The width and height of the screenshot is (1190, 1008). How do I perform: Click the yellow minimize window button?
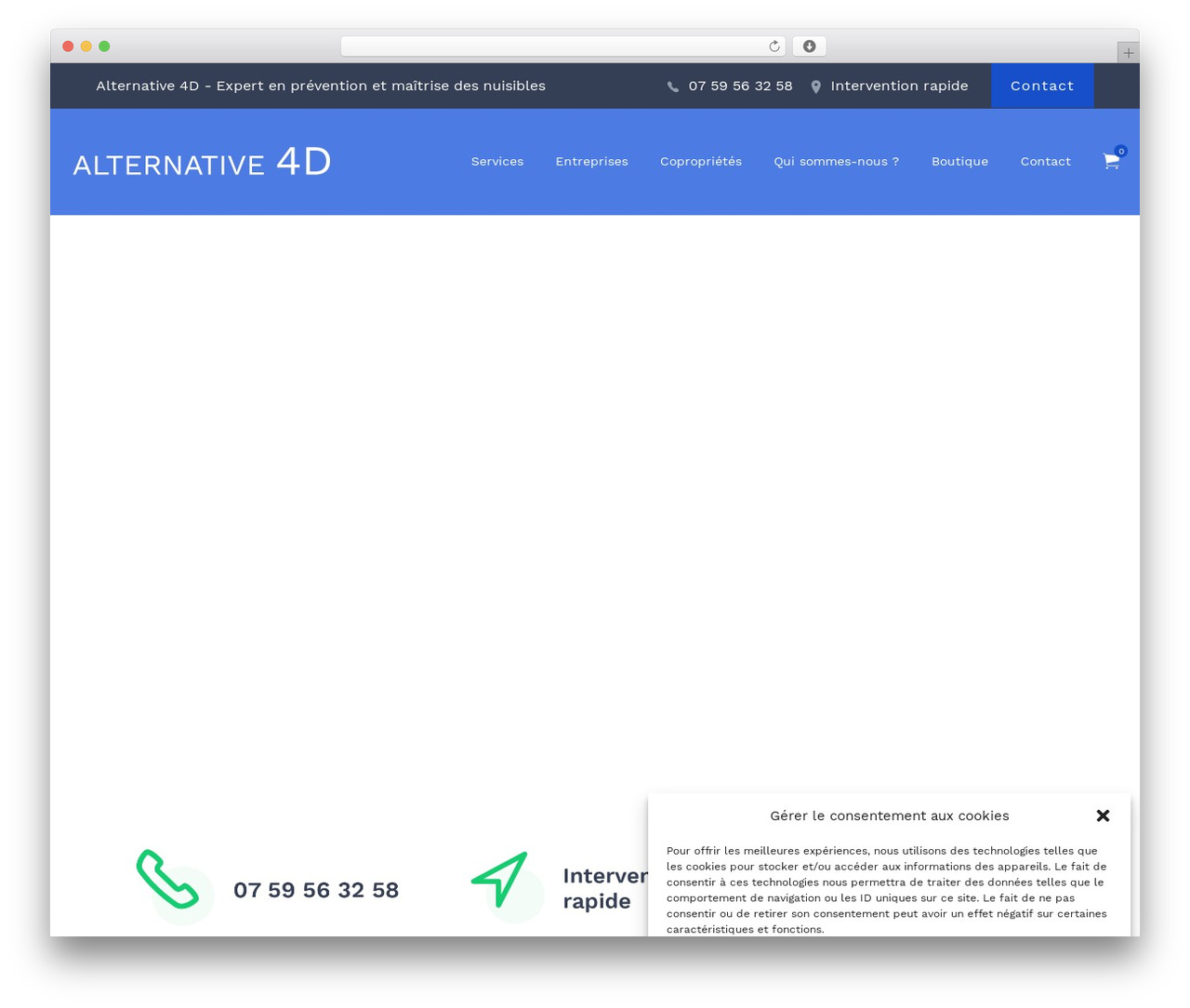tap(86, 46)
